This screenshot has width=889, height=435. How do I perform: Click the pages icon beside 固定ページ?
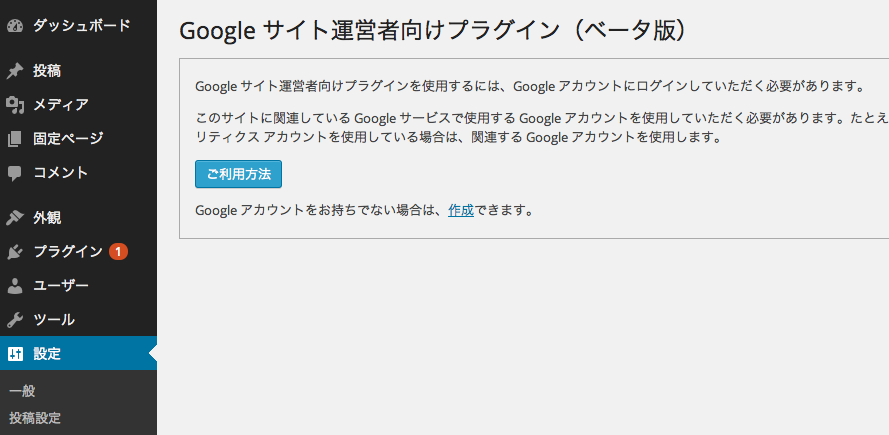point(15,139)
